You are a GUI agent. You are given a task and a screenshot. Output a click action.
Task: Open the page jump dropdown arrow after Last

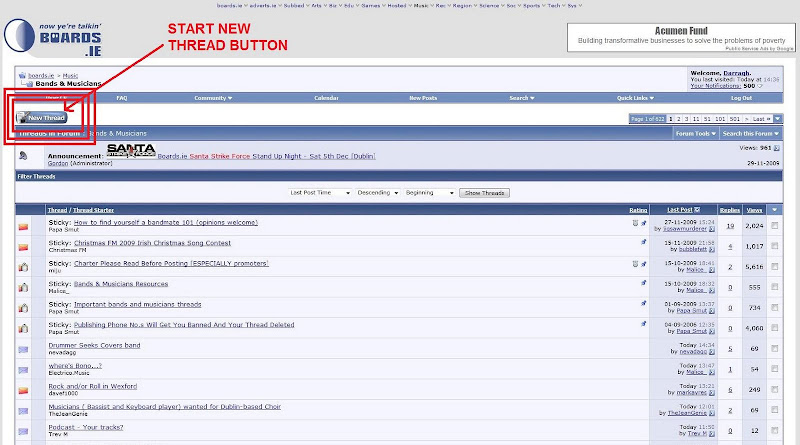coord(778,119)
